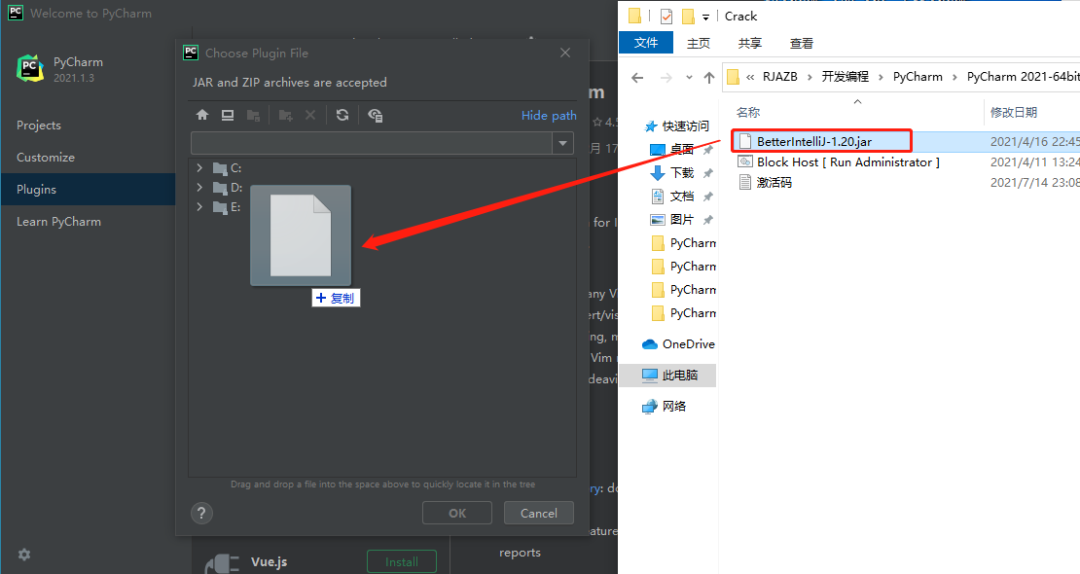Open 桌面 in quick access

point(681,150)
